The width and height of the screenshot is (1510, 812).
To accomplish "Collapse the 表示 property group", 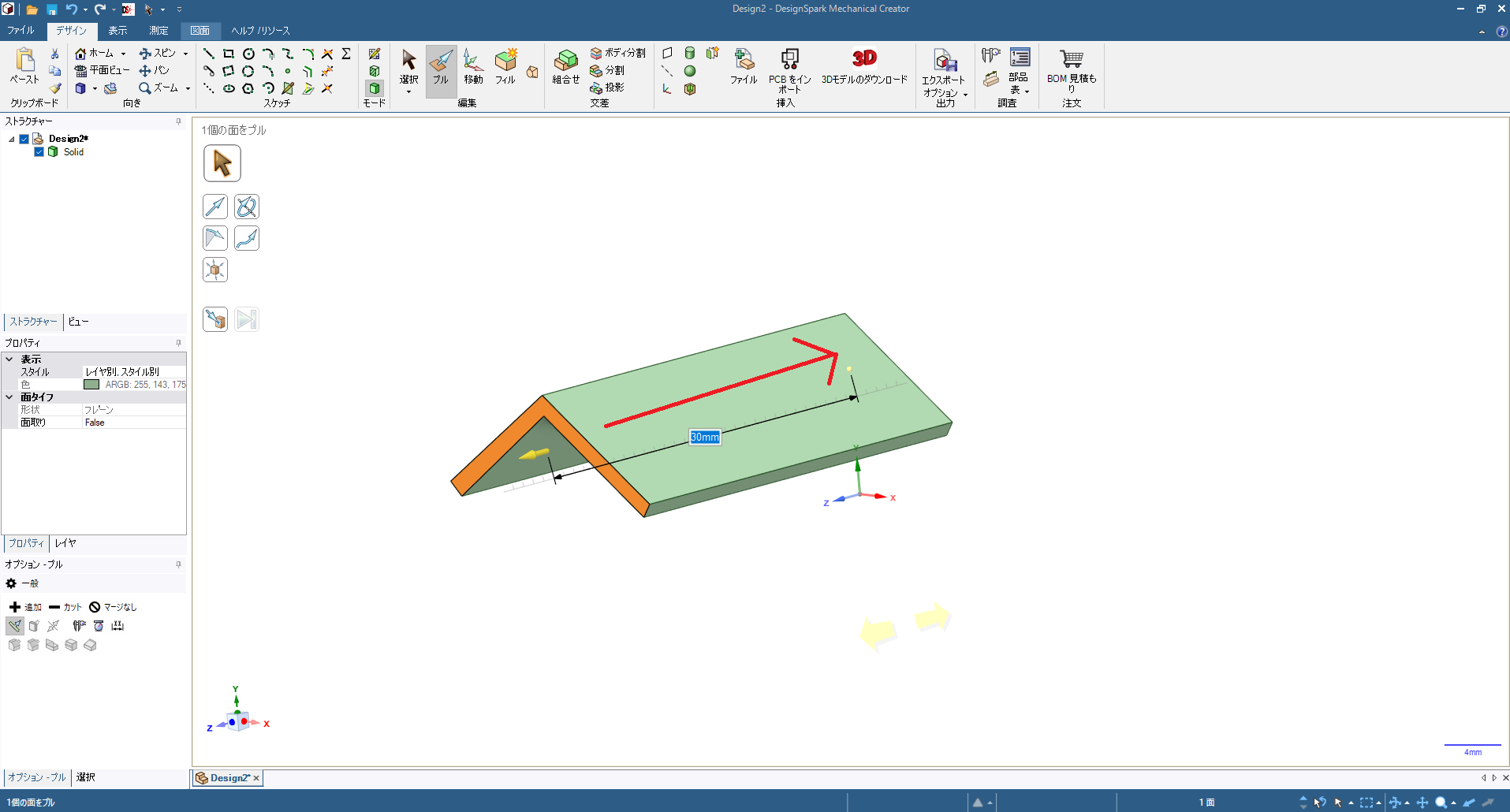I will (x=9, y=359).
